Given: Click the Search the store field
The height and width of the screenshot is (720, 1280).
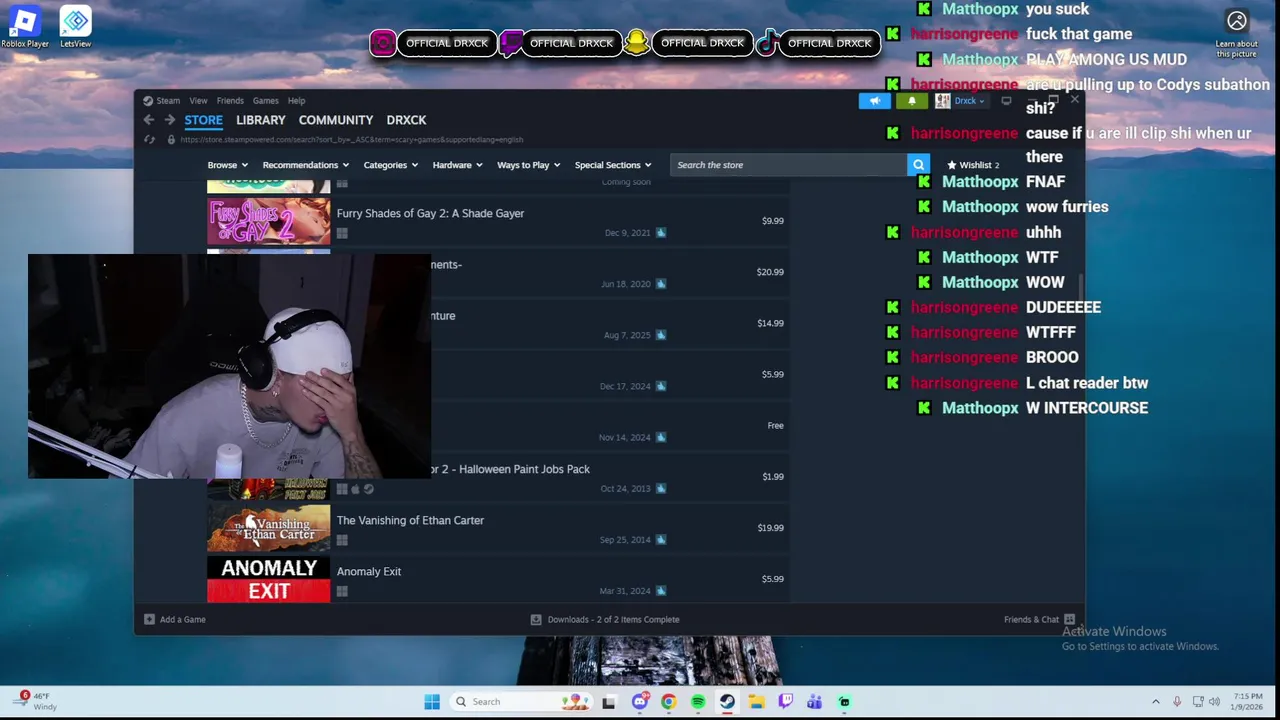Looking at the screenshot, I should pos(789,165).
